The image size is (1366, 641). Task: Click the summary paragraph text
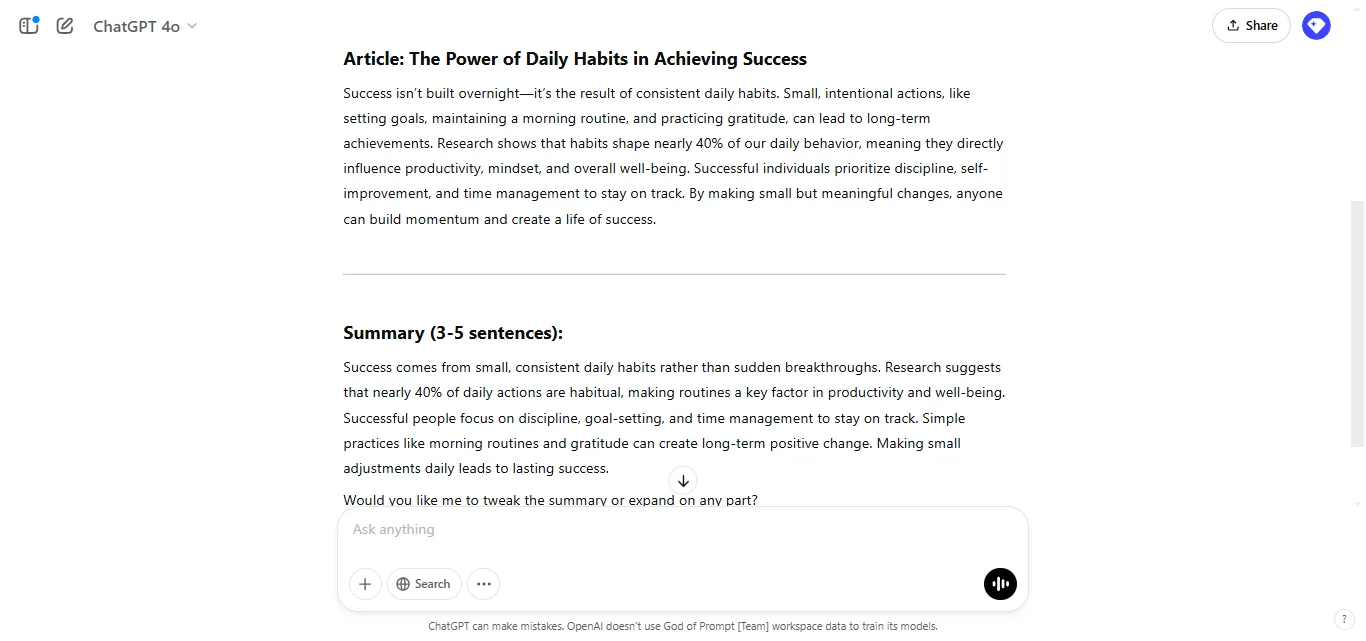674,418
